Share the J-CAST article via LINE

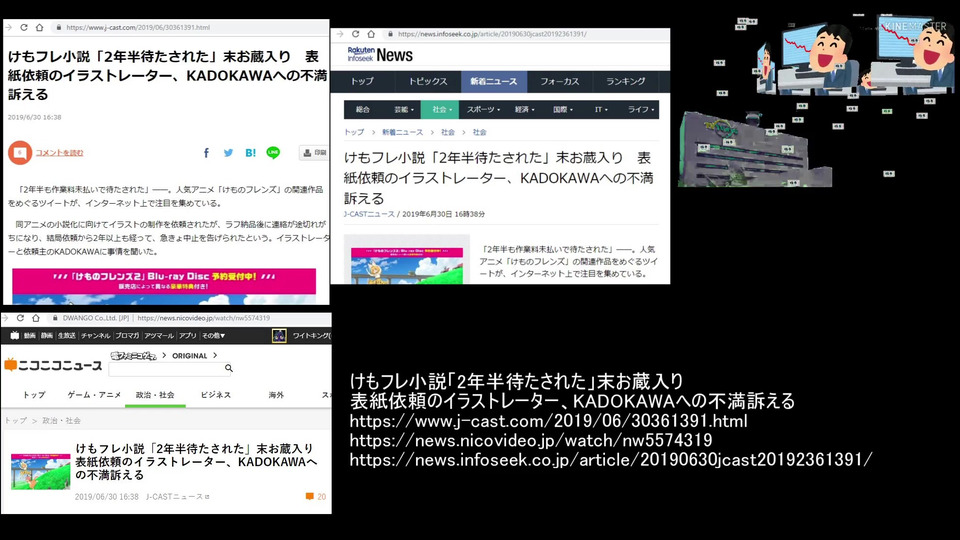(273, 152)
